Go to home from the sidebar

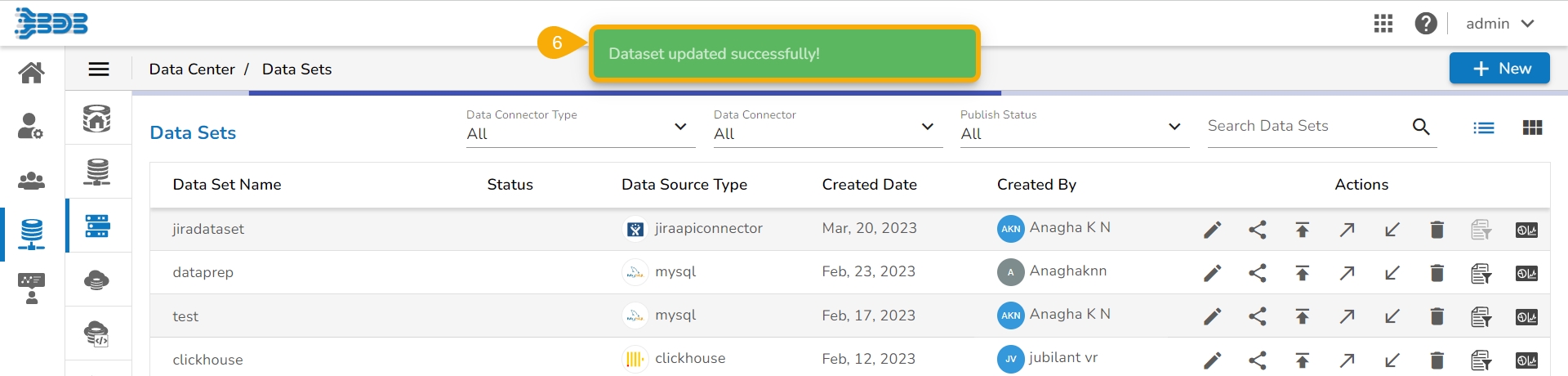pyautogui.click(x=32, y=73)
